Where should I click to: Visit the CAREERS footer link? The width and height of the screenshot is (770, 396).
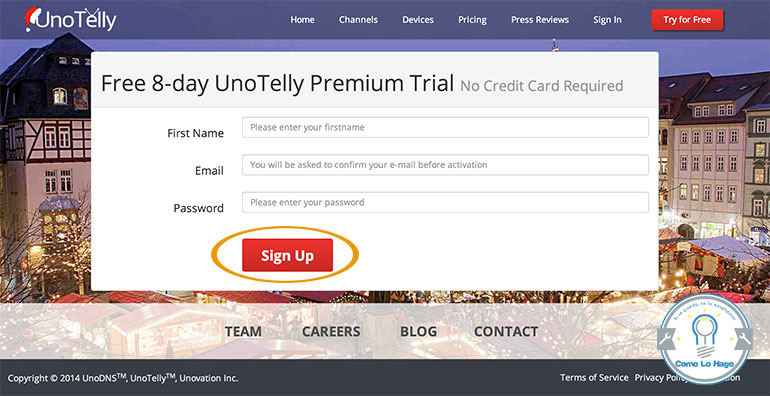coord(331,331)
